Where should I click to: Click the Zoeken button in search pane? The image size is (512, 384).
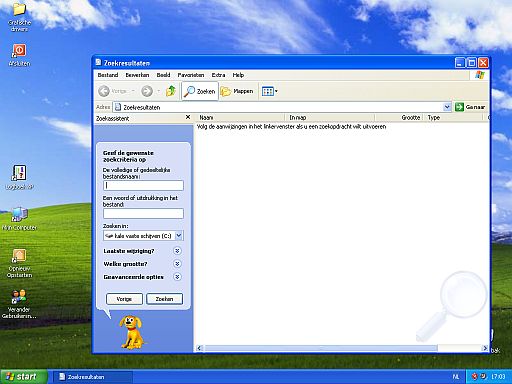click(x=164, y=299)
